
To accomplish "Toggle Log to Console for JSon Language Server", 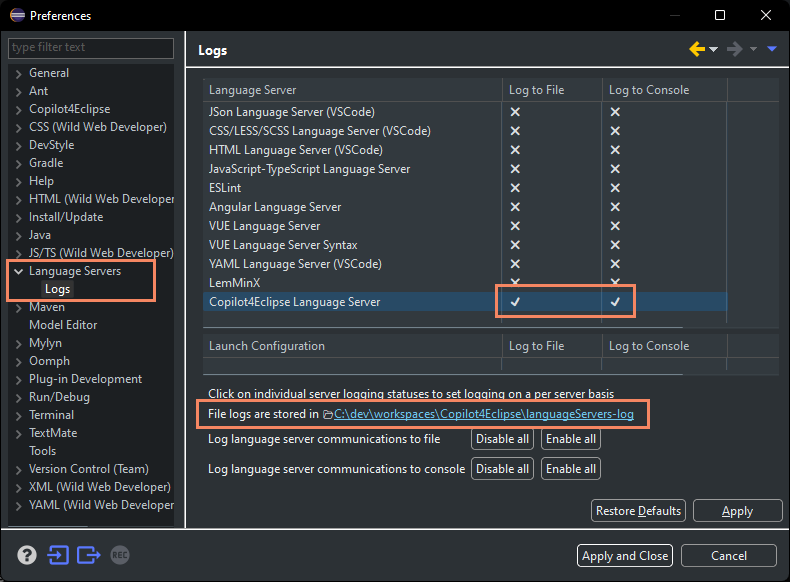I will click(615, 112).
